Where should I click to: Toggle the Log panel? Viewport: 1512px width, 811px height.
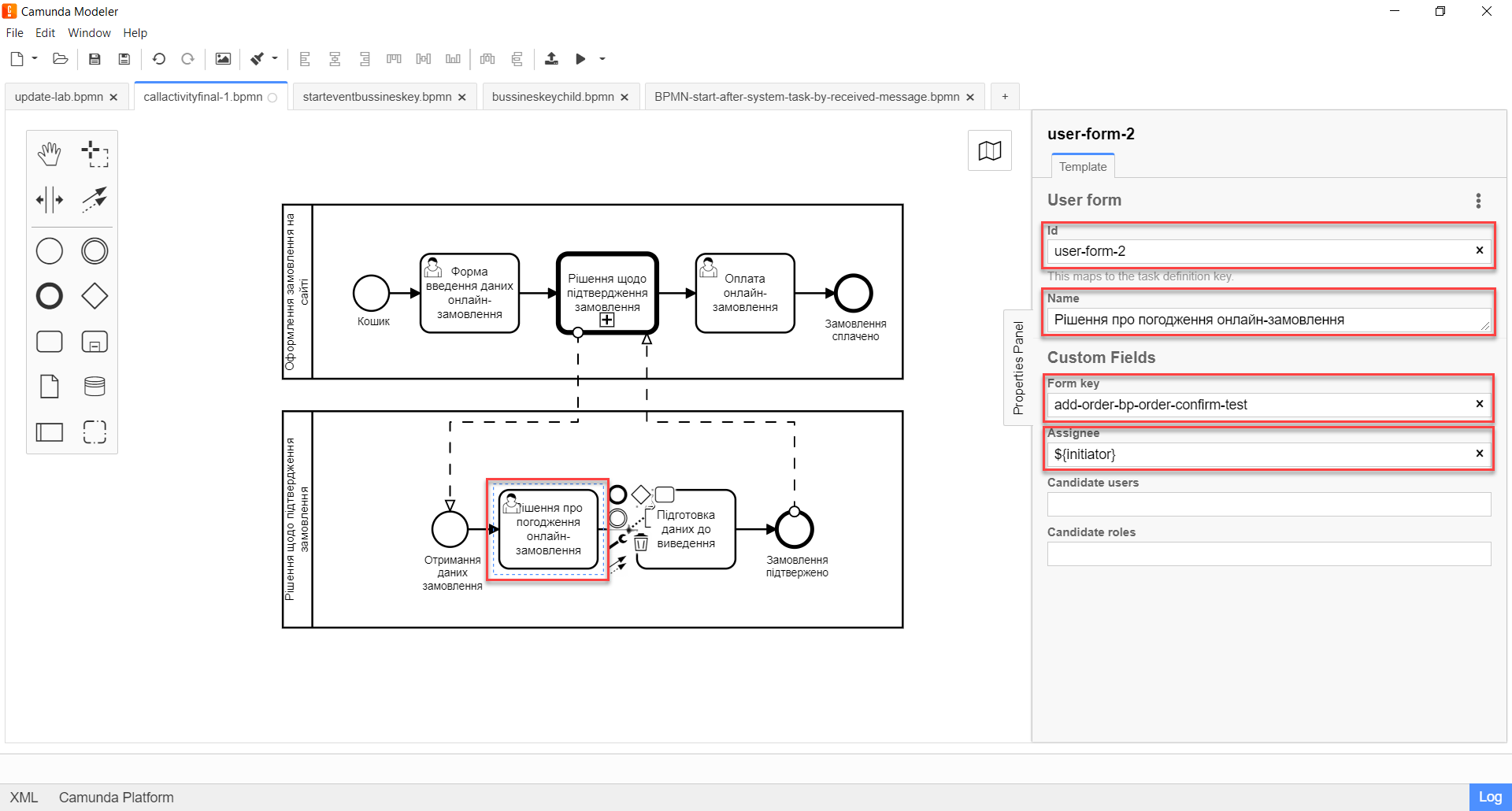(x=1490, y=797)
